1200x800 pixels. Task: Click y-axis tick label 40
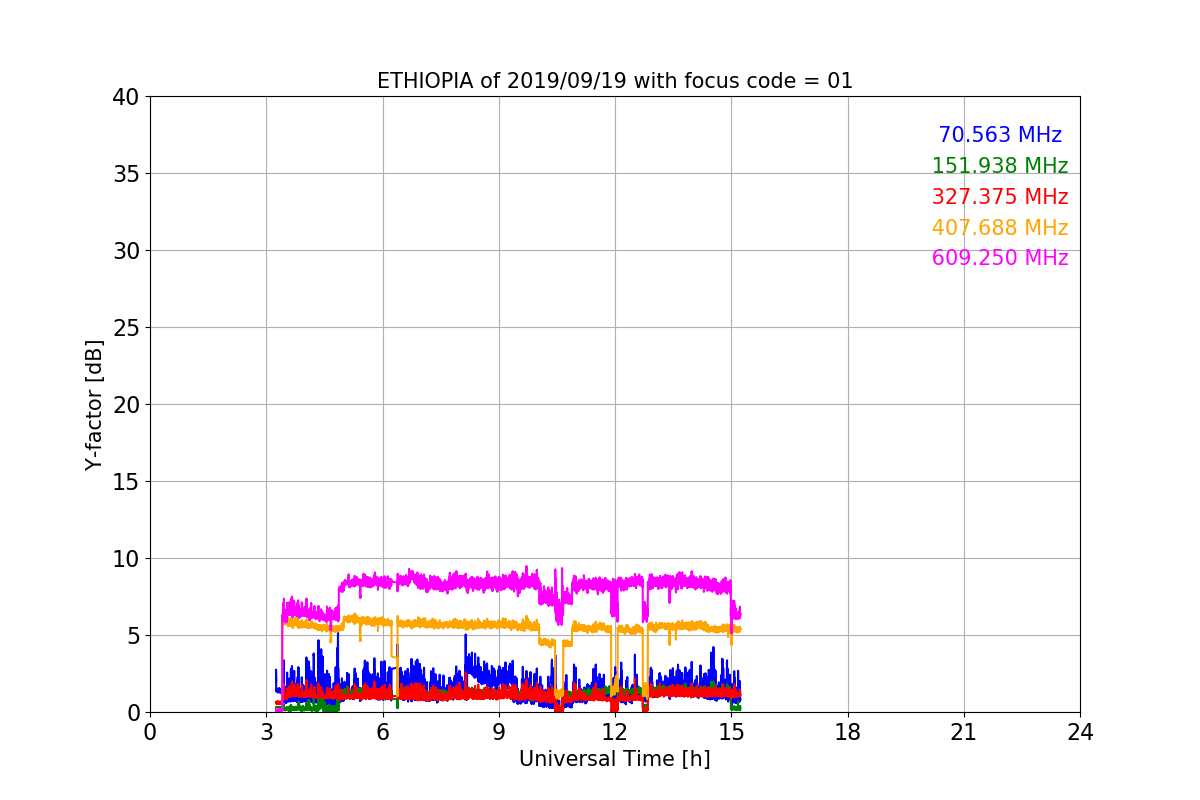126,97
